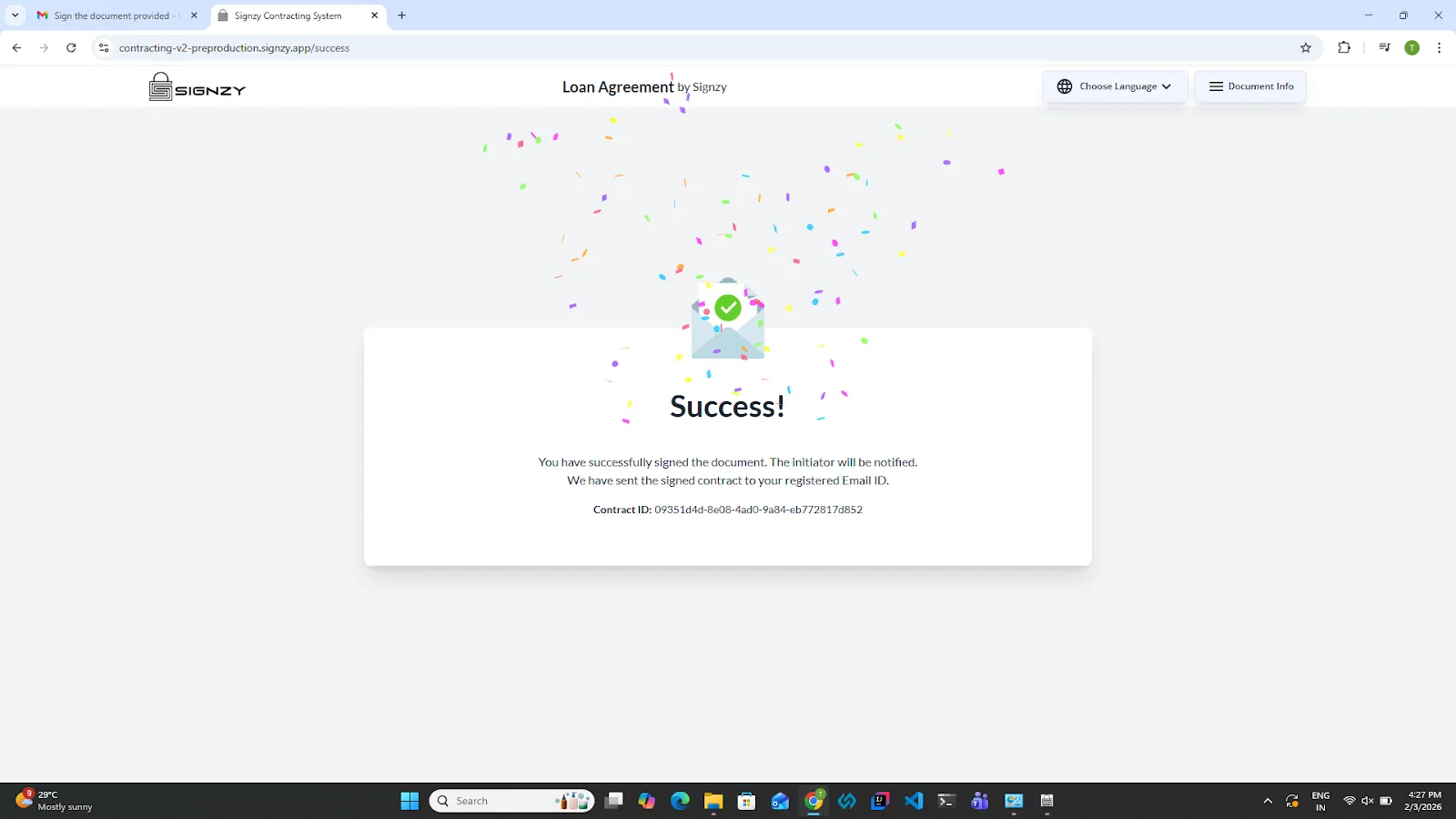Screen dimensions: 1456x819
Task: Click the address bar URL
Action: pyautogui.click(x=234, y=48)
